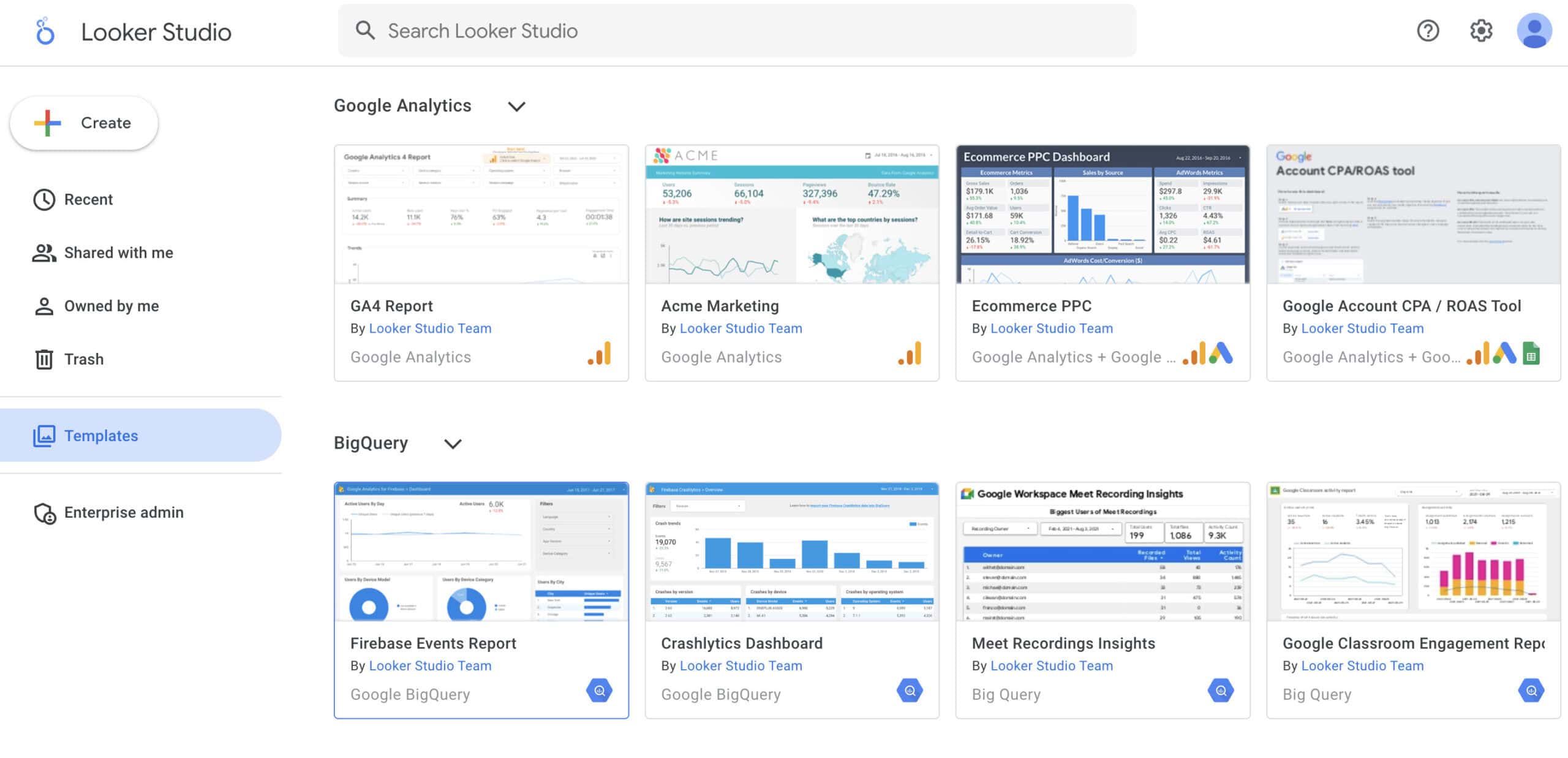
Task: Open Looker Studio Team link under Ecommerce PPC
Action: tap(1052, 328)
